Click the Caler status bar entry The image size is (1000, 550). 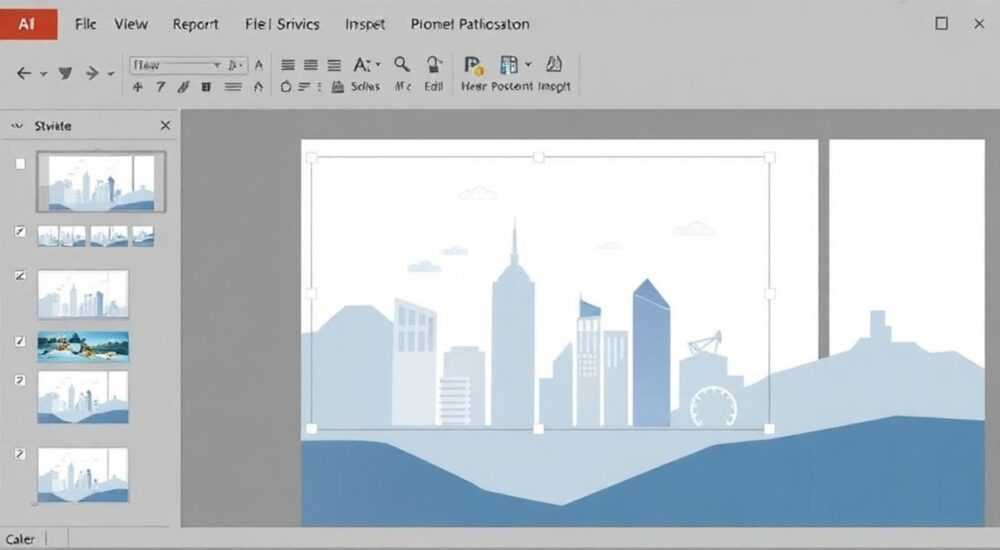(x=20, y=540)
